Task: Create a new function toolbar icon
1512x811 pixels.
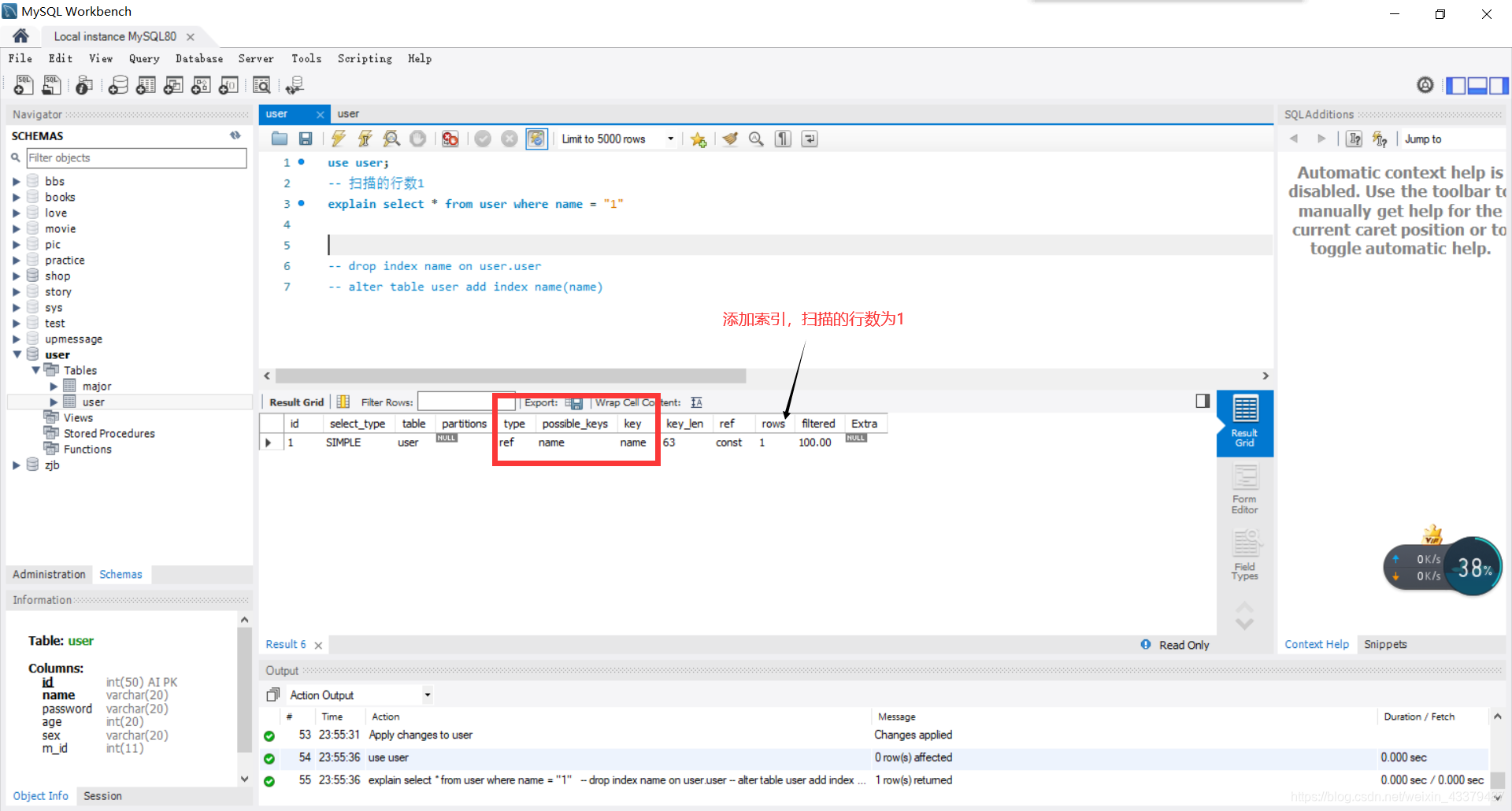Action: [x=228, y=85]
